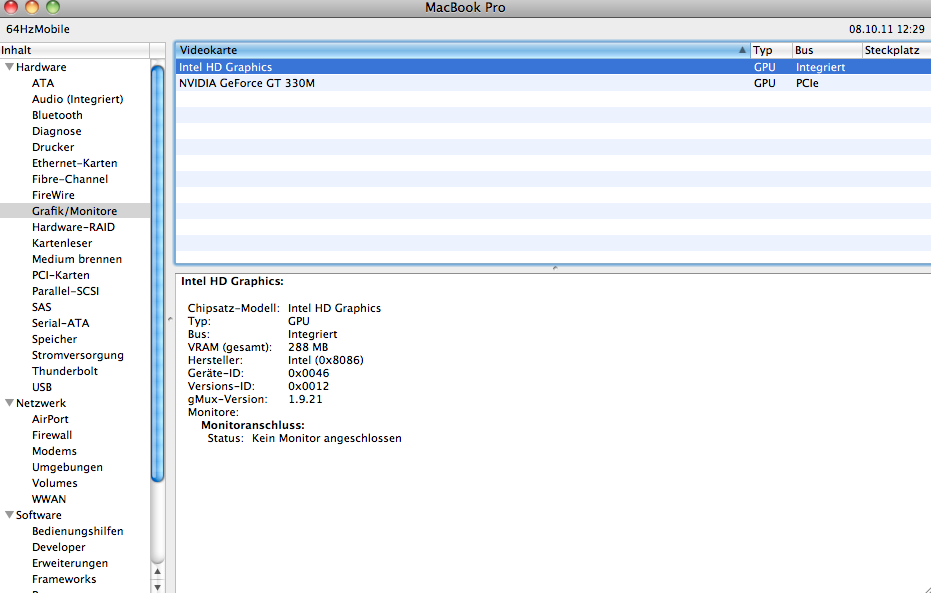Viewport: 931px width, 593px height.
Task: Open Speicher entry
Action: click(54, 340)
